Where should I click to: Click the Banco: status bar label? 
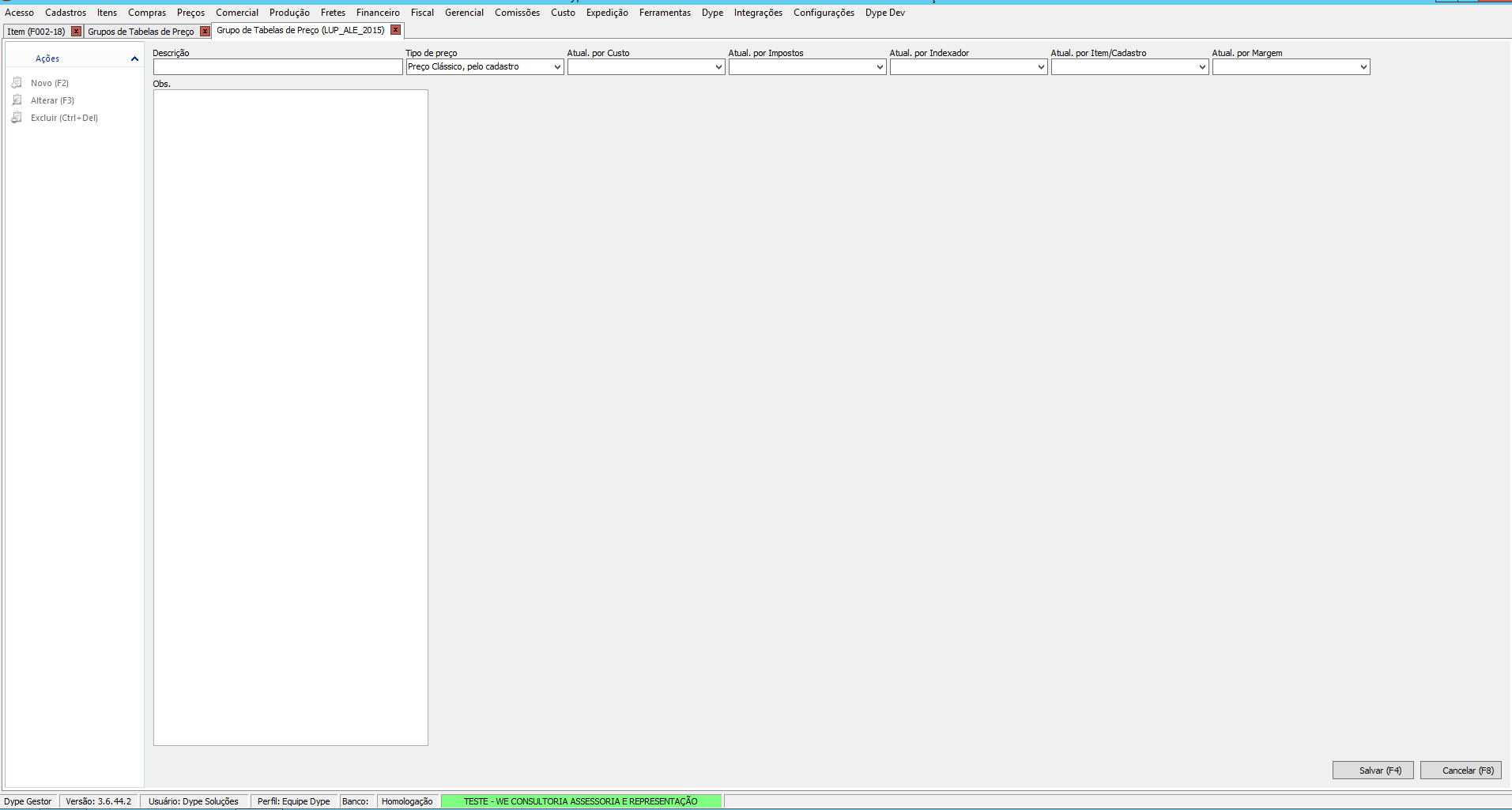pos(355,801)
